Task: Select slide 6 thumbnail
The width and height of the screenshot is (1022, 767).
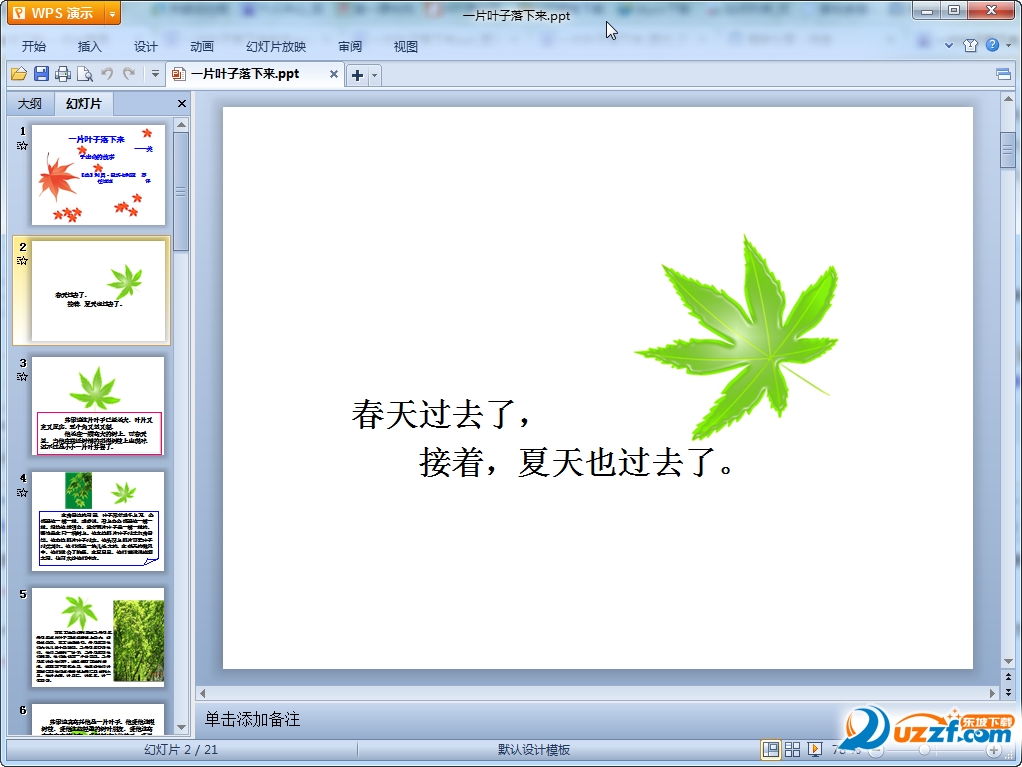Action: (98, 719)
